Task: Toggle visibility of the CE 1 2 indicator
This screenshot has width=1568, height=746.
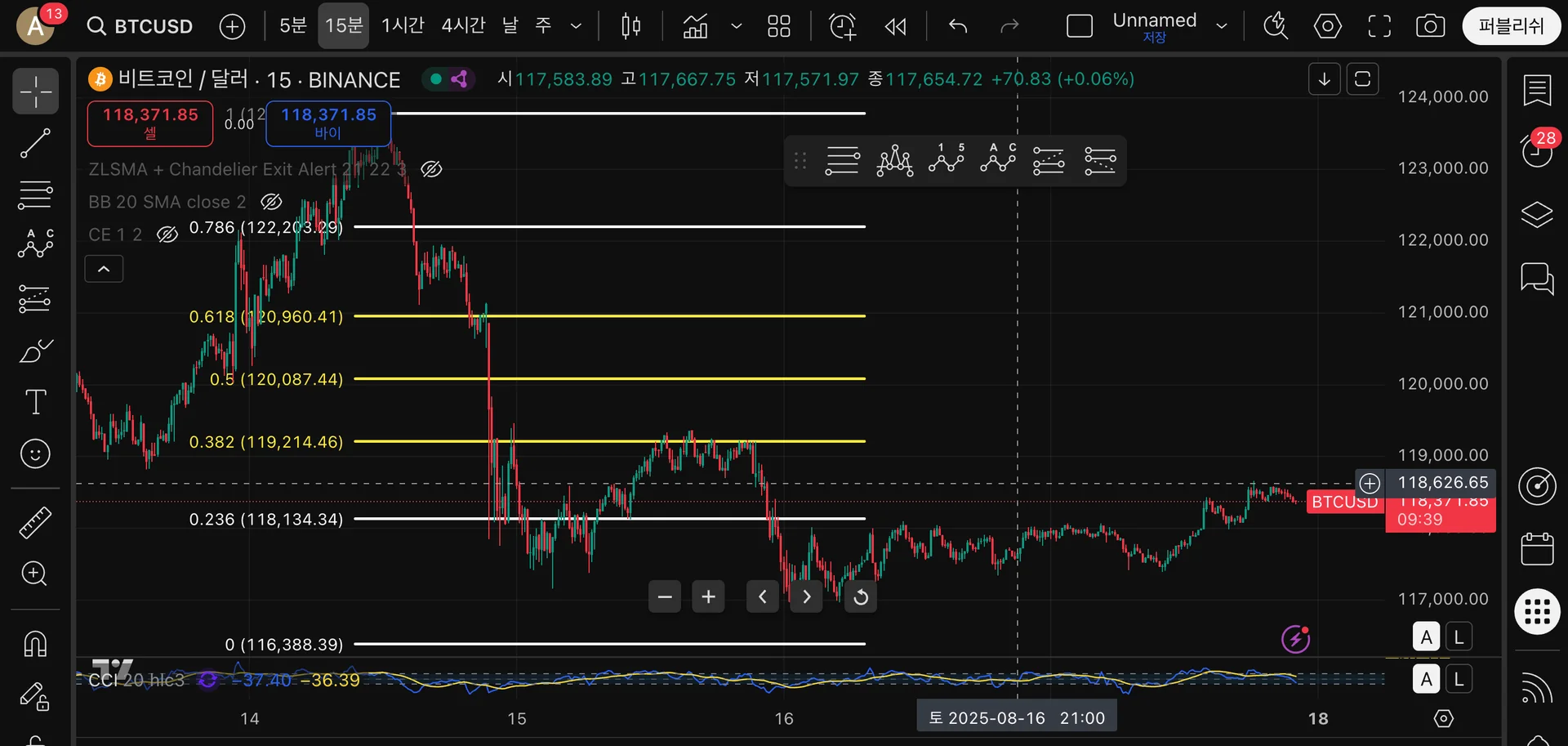Action: pyautogui.click(x=167, y=235)
